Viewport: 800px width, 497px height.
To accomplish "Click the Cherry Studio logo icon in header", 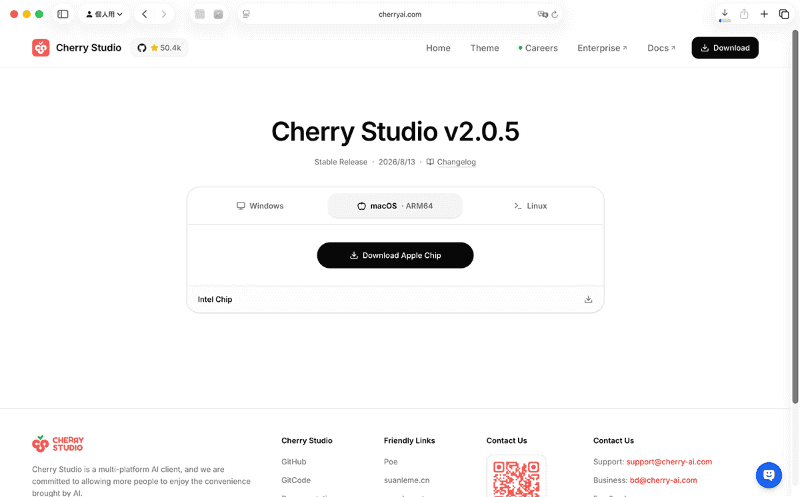I will [x=41, y=48].
